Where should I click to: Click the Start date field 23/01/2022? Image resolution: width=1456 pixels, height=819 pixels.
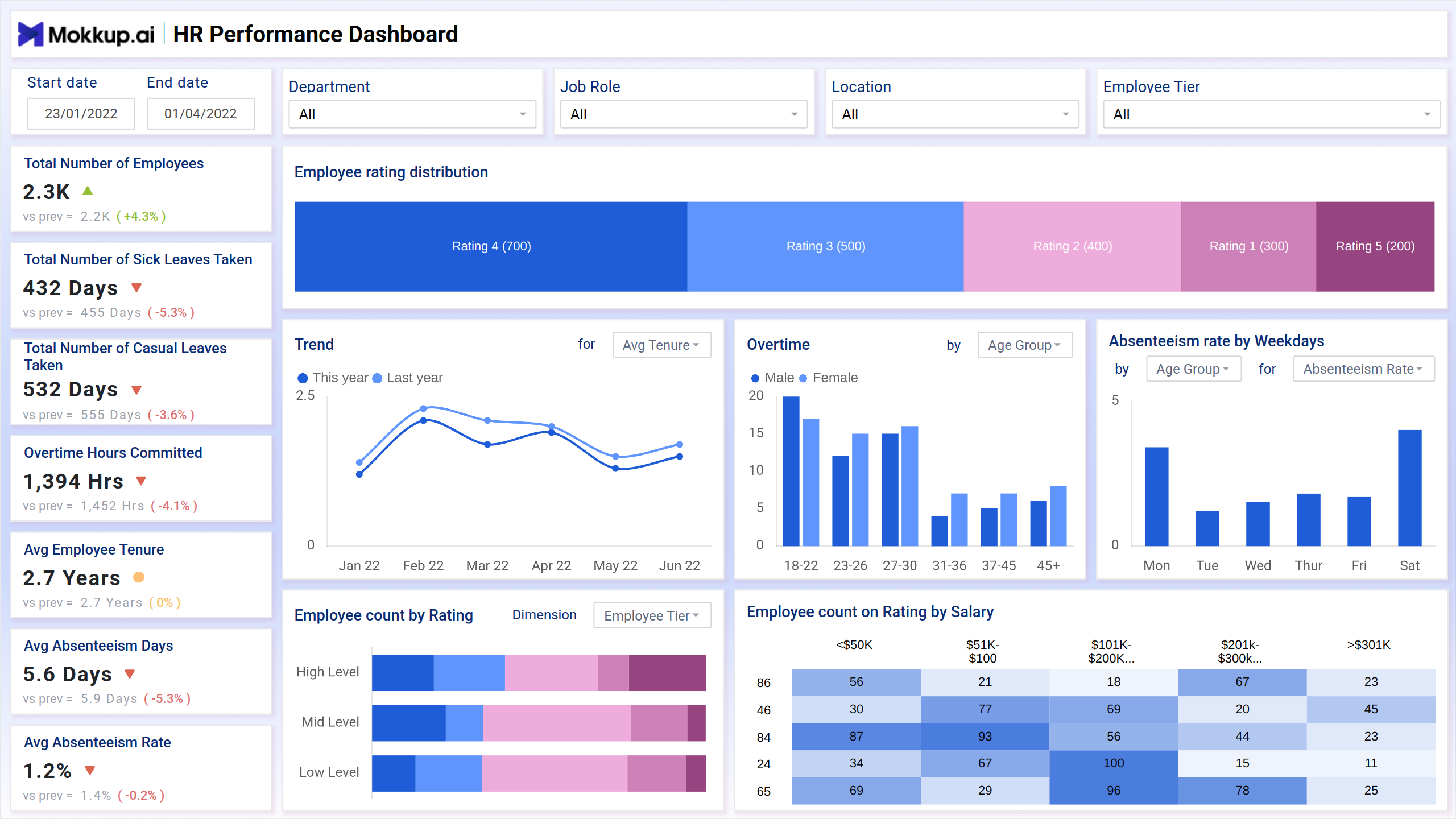point(81,114)
